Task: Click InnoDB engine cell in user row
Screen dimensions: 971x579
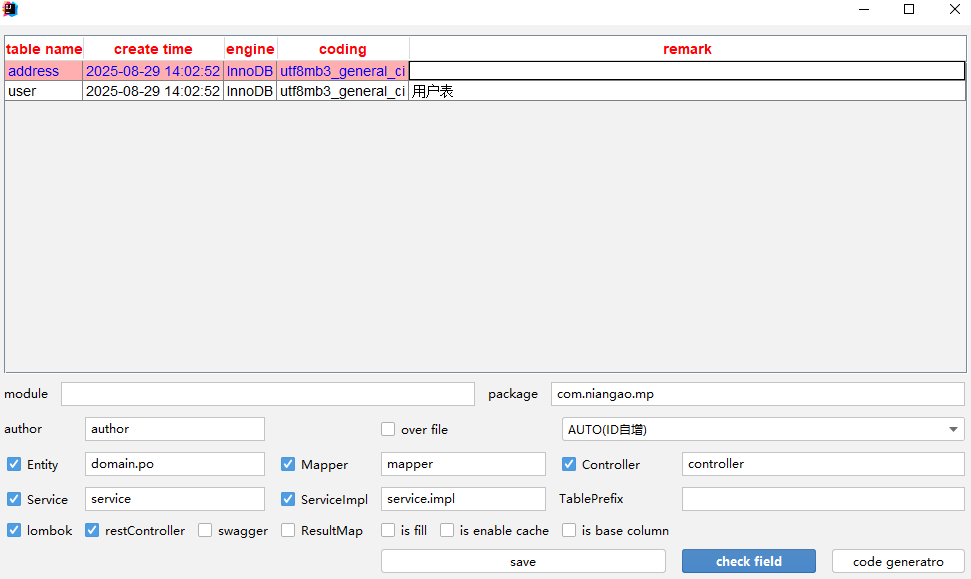Action: click(250, 91)
